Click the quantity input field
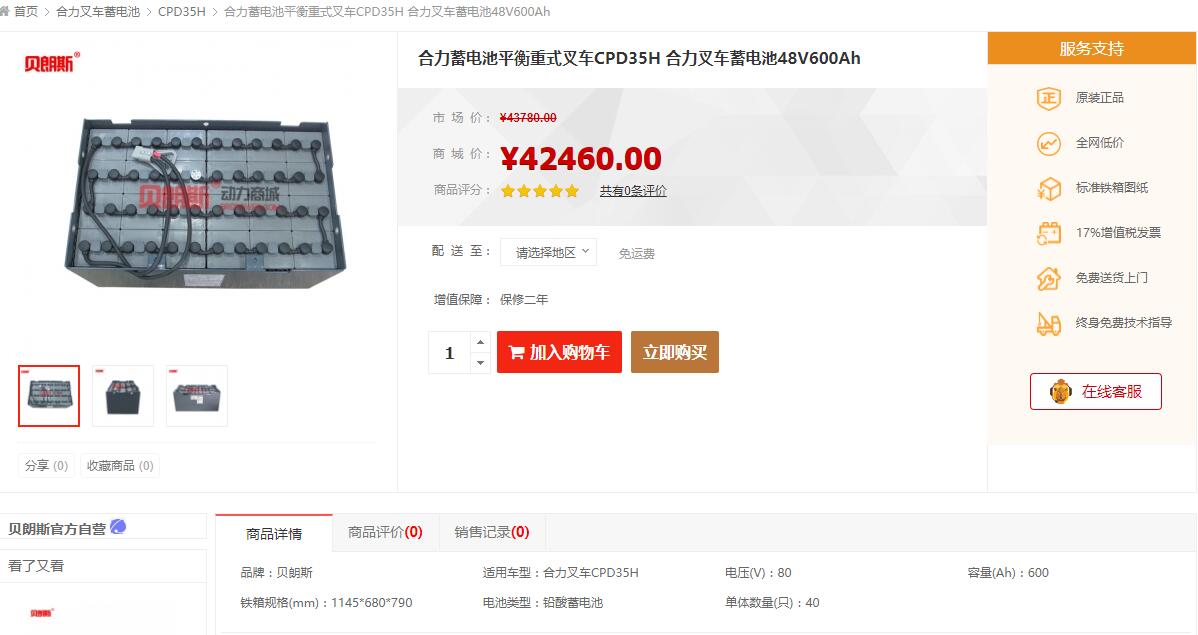Screen dimensions: 1198x635 [x=450, y=352]
